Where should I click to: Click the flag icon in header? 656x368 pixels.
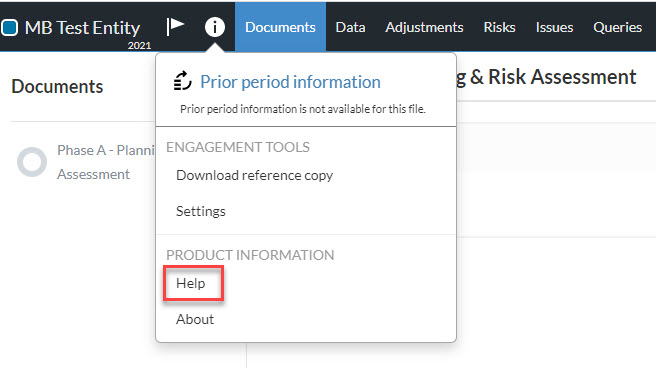175,26
